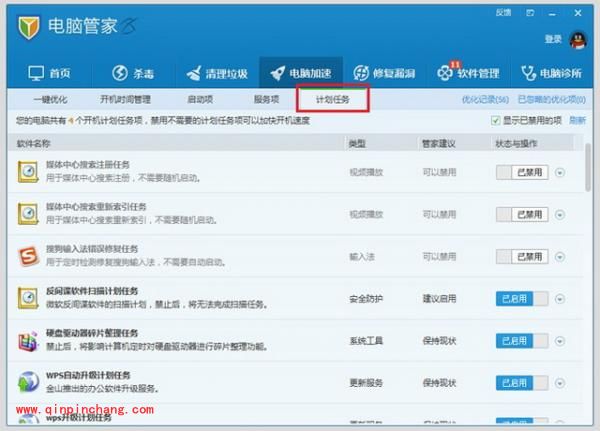Image resolution: width=600 pixels, height=431 pixels.
Task: Click the Sogou input method task icon
Action: [29, 256]
